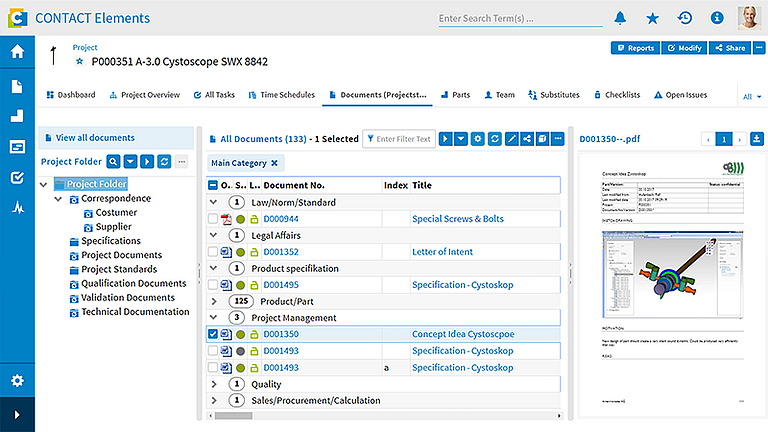The height and width of the screenshot is (432, 768).
Task: Share selected document from list toolbar
Action: [527, 139]
